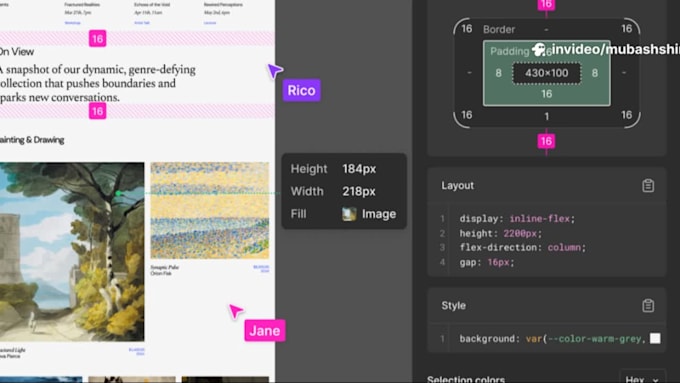Open the 'Artist Talk' link under Echoes of the Void
680x383 pixels.
142,23
